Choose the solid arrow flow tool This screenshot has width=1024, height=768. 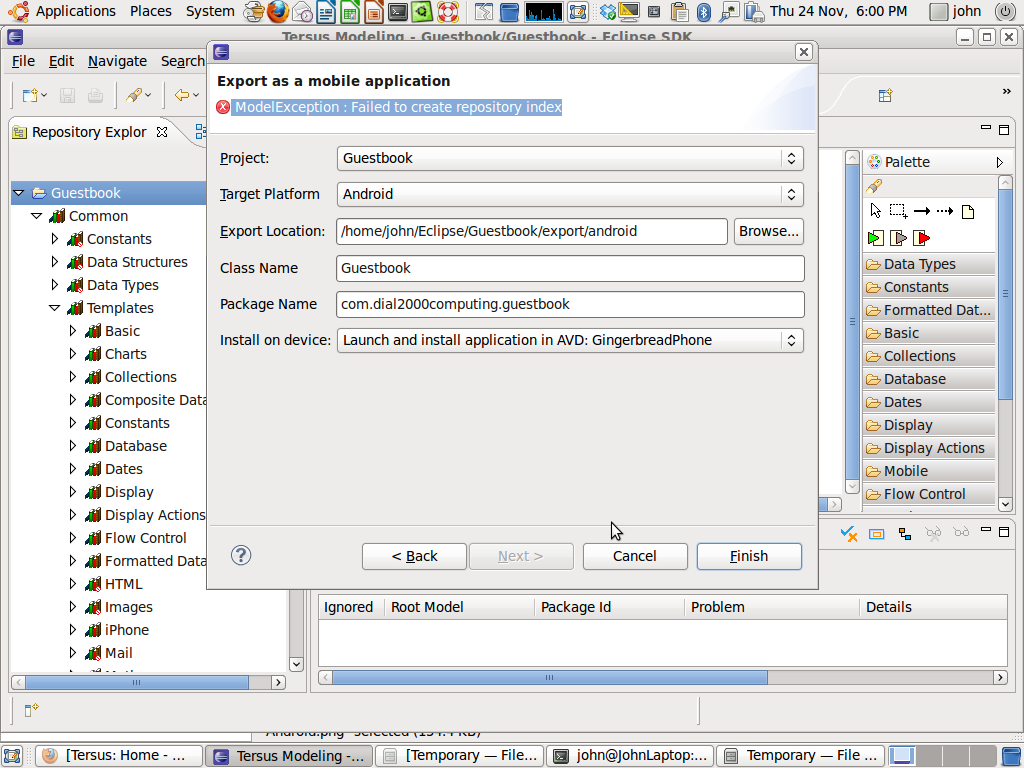pyautogui.click(x=922, y=211)
